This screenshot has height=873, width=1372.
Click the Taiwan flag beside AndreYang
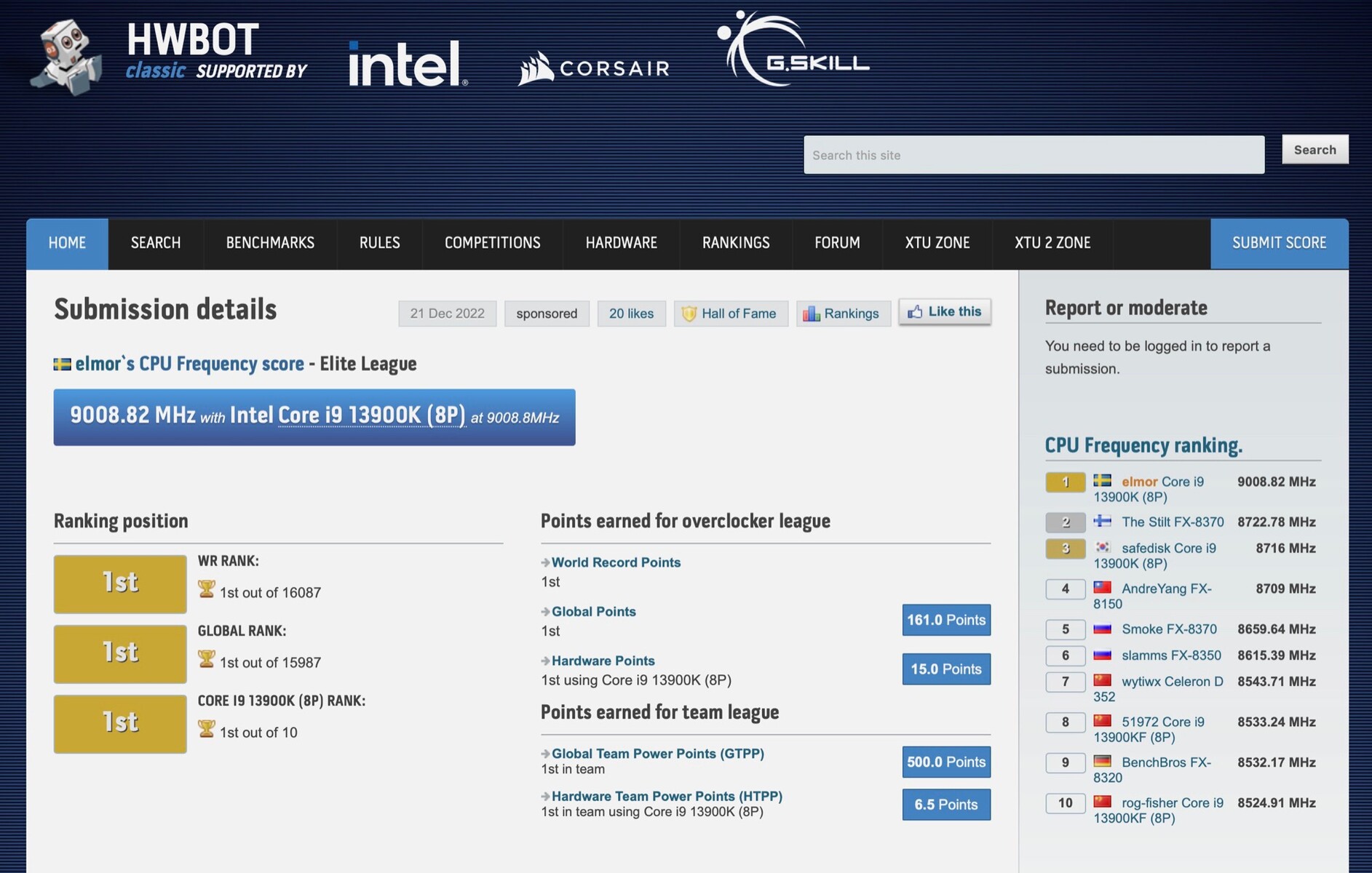pos(1103,587)
